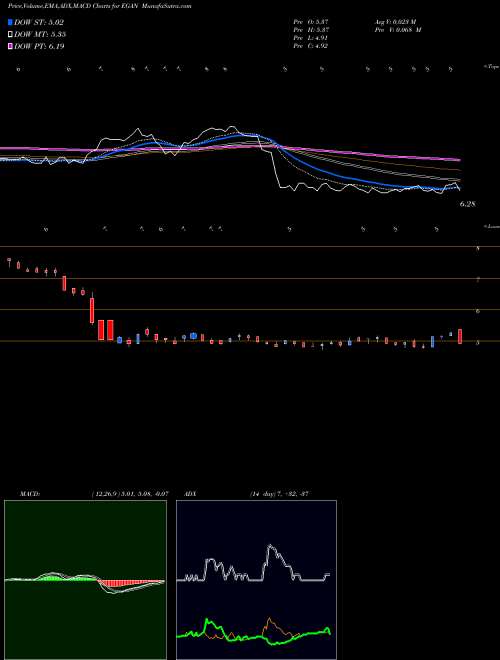Image resolution: width=500 pixels, height=660 pixels.
Task: Click the price axis label 7
Action: pyautogui.click(x=477, y=280)
